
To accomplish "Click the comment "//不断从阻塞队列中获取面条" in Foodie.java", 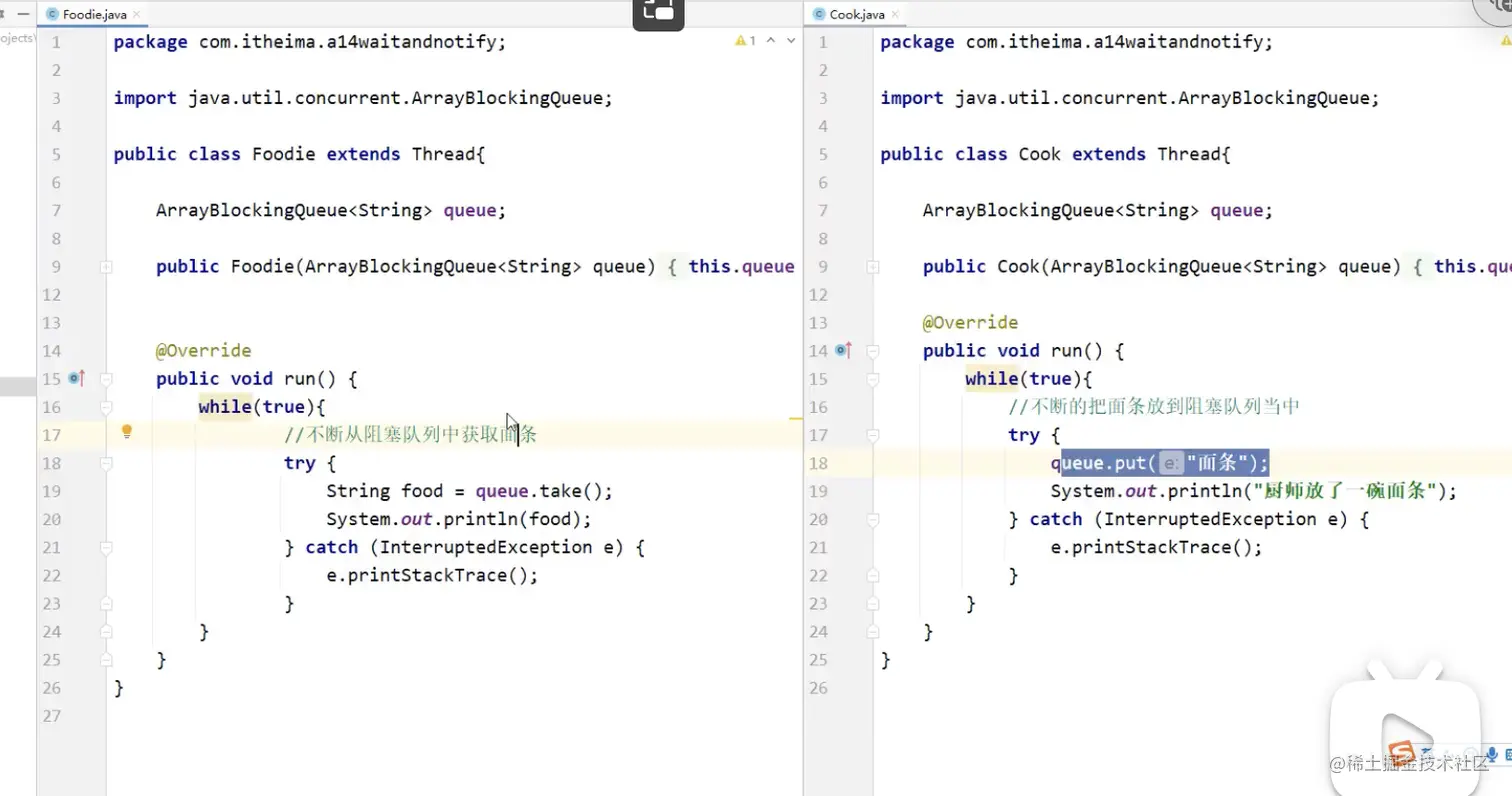I will coord(412,435).
